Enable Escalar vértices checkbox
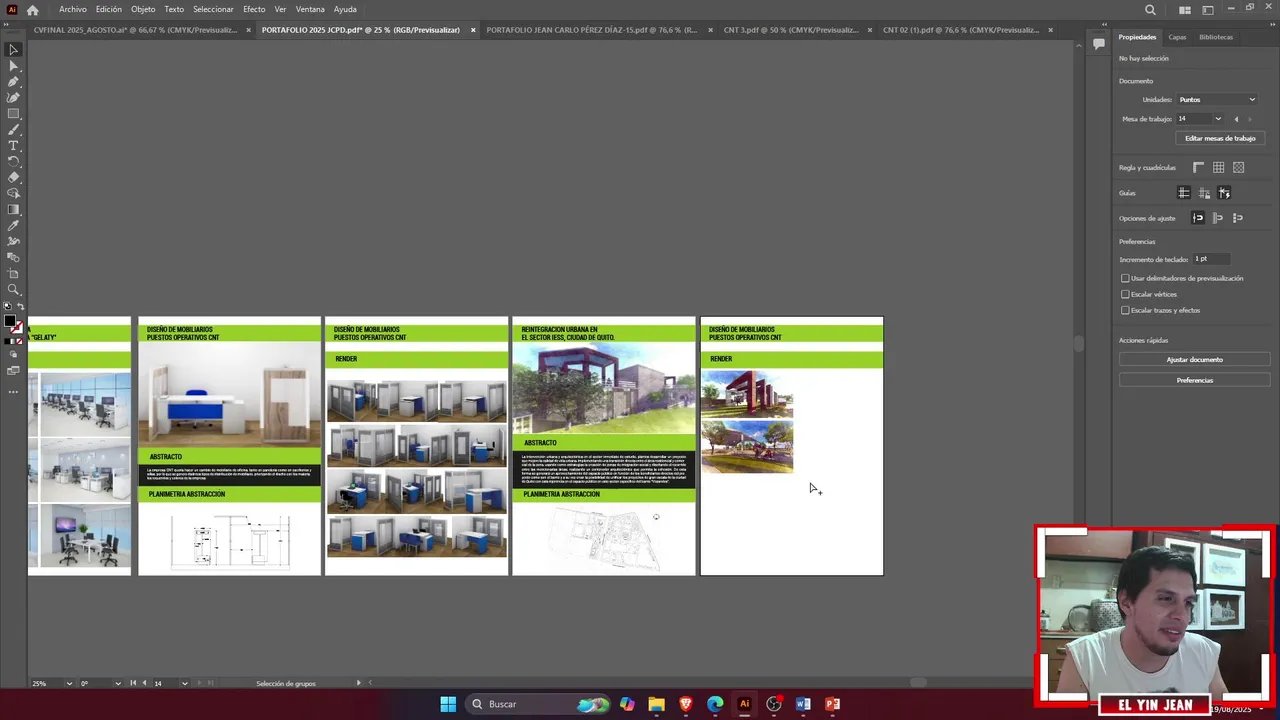Image resolution: width=1280 pixels, height=720 pixels. pos(1125,294)
